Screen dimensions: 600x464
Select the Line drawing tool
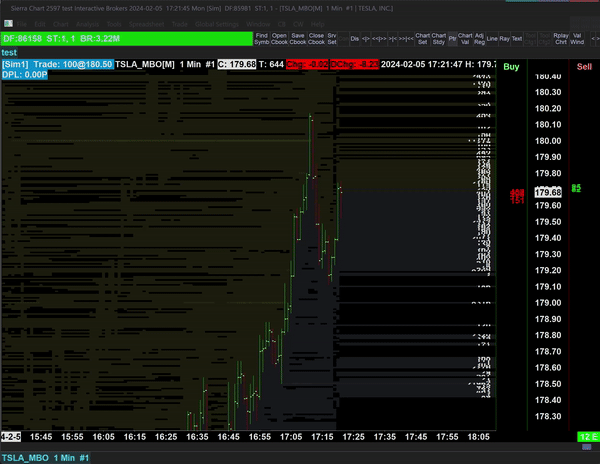coord(492,39)
